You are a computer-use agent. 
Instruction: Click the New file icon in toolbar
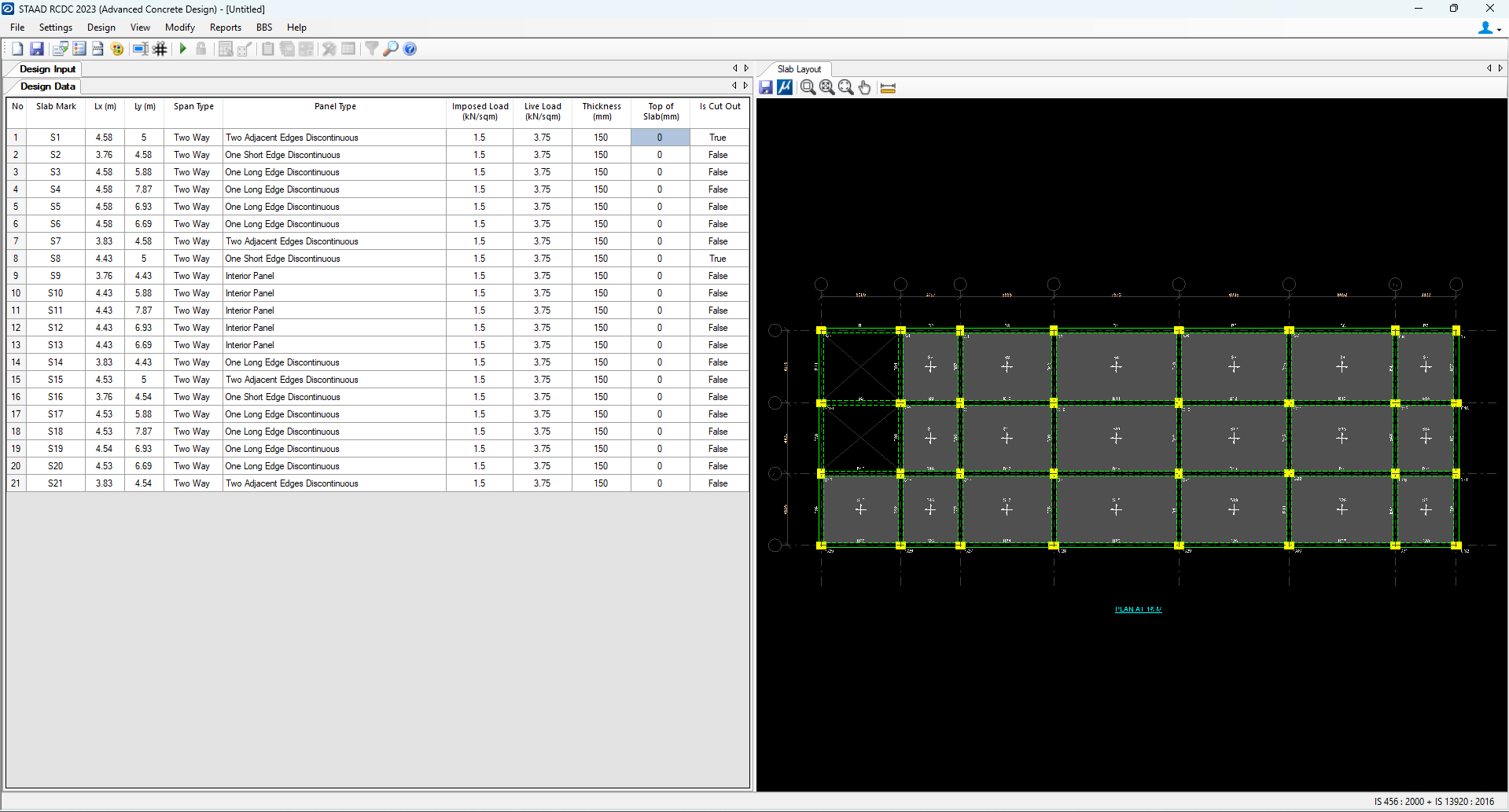(x=17, y=49)
